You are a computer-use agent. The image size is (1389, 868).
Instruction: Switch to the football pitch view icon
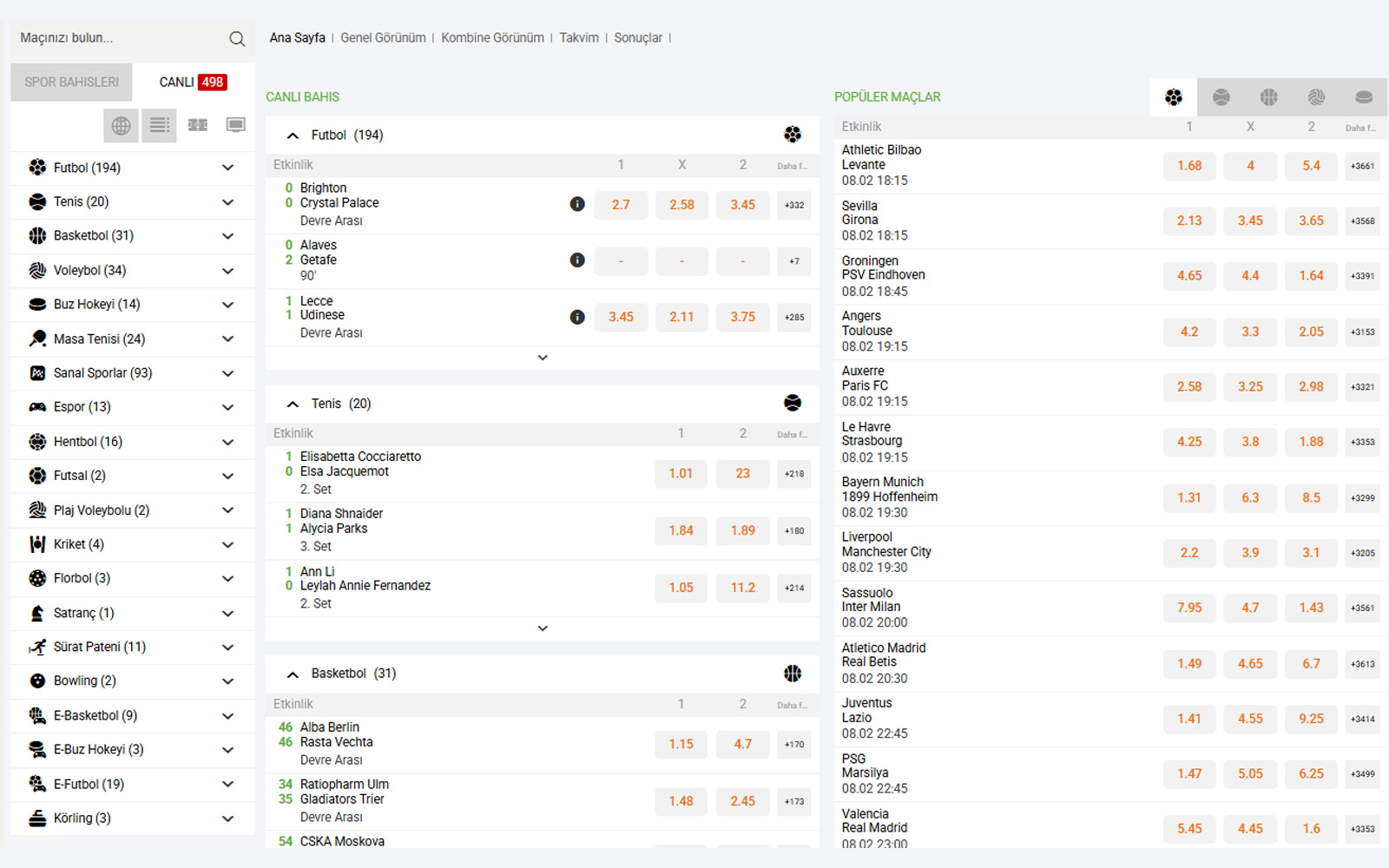click(x=198, y=126)
